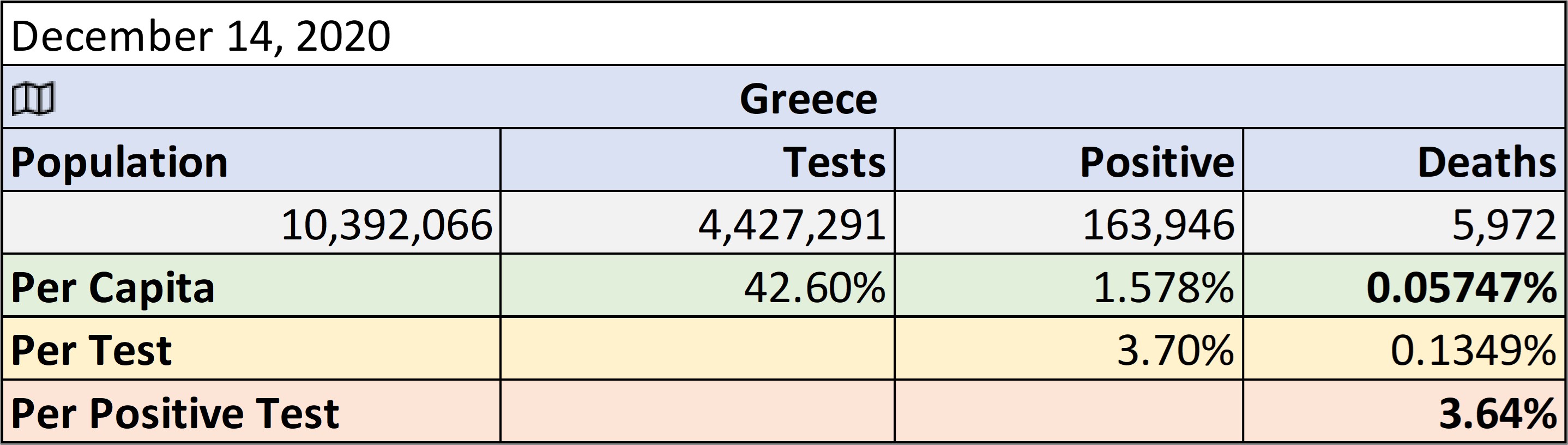This screenshot has height=445, width=1568.
Task: Select the 42.60% tests per capita cell
Action: point(697,286)
